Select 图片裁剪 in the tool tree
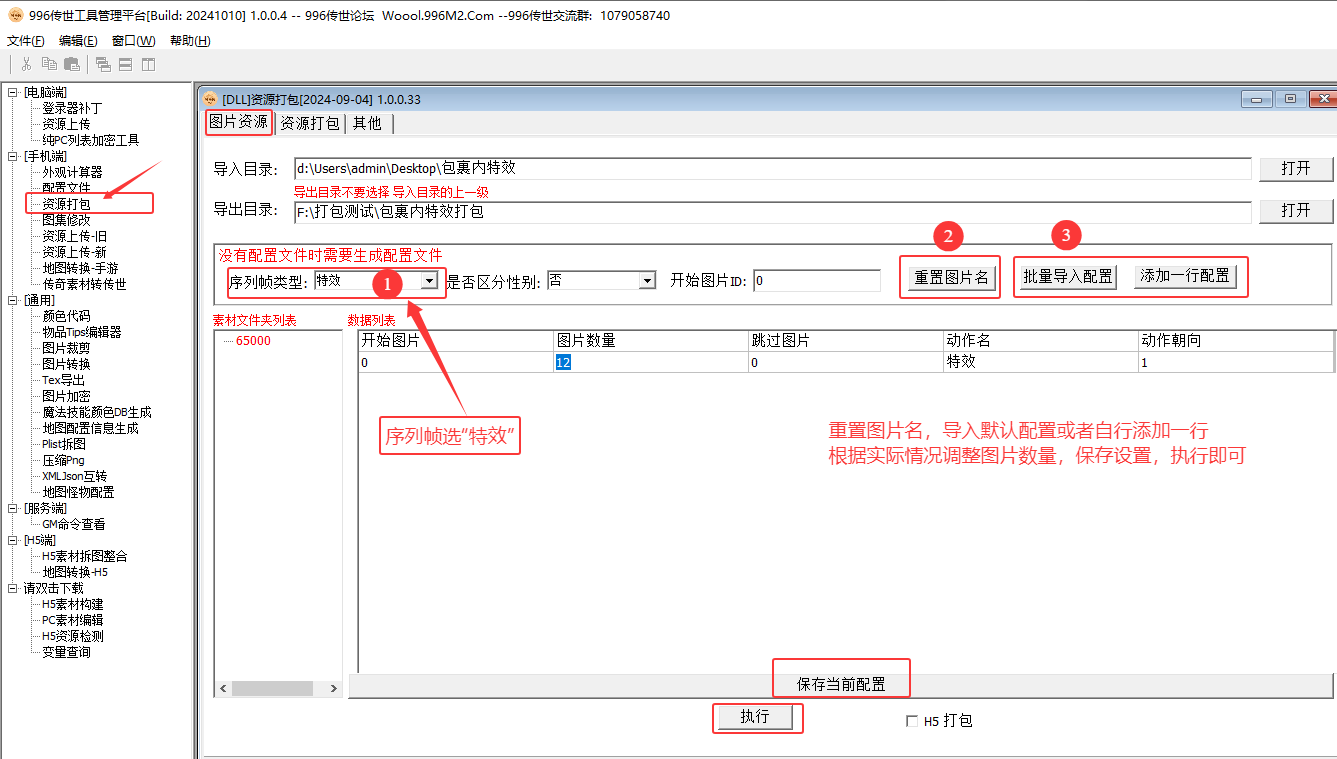Screen dimensions: 1337x759 [x=66, y=348]
